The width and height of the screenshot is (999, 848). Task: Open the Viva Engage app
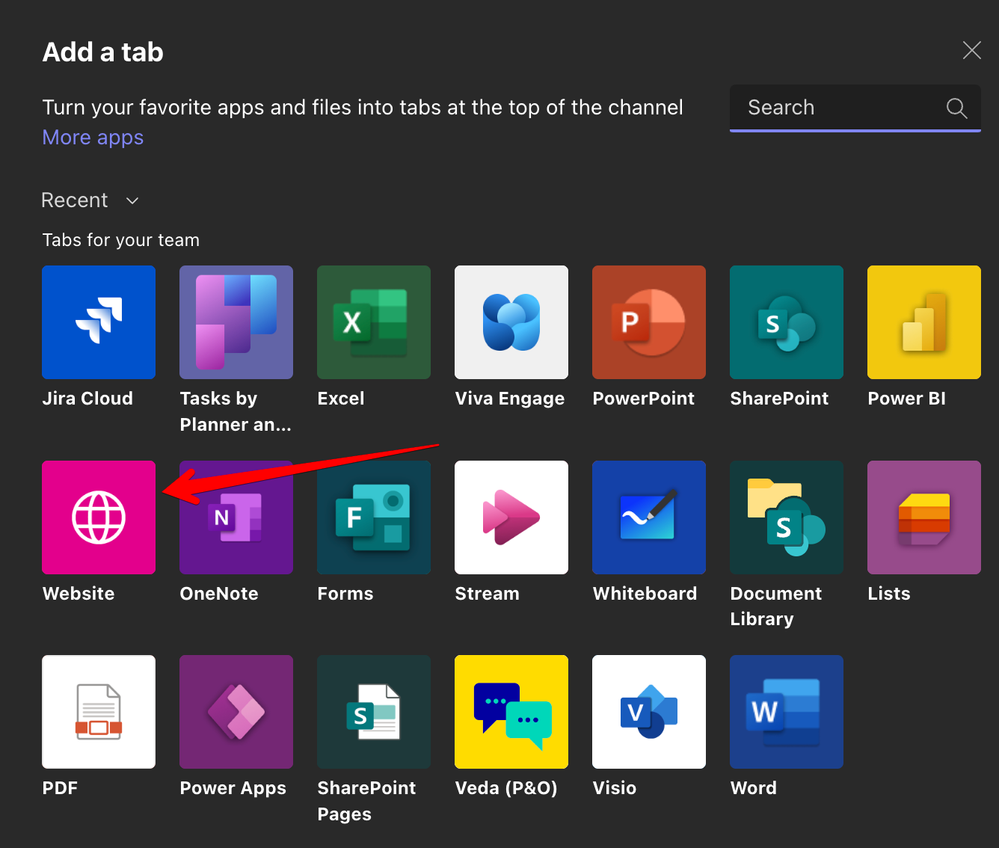click(512, 322)
